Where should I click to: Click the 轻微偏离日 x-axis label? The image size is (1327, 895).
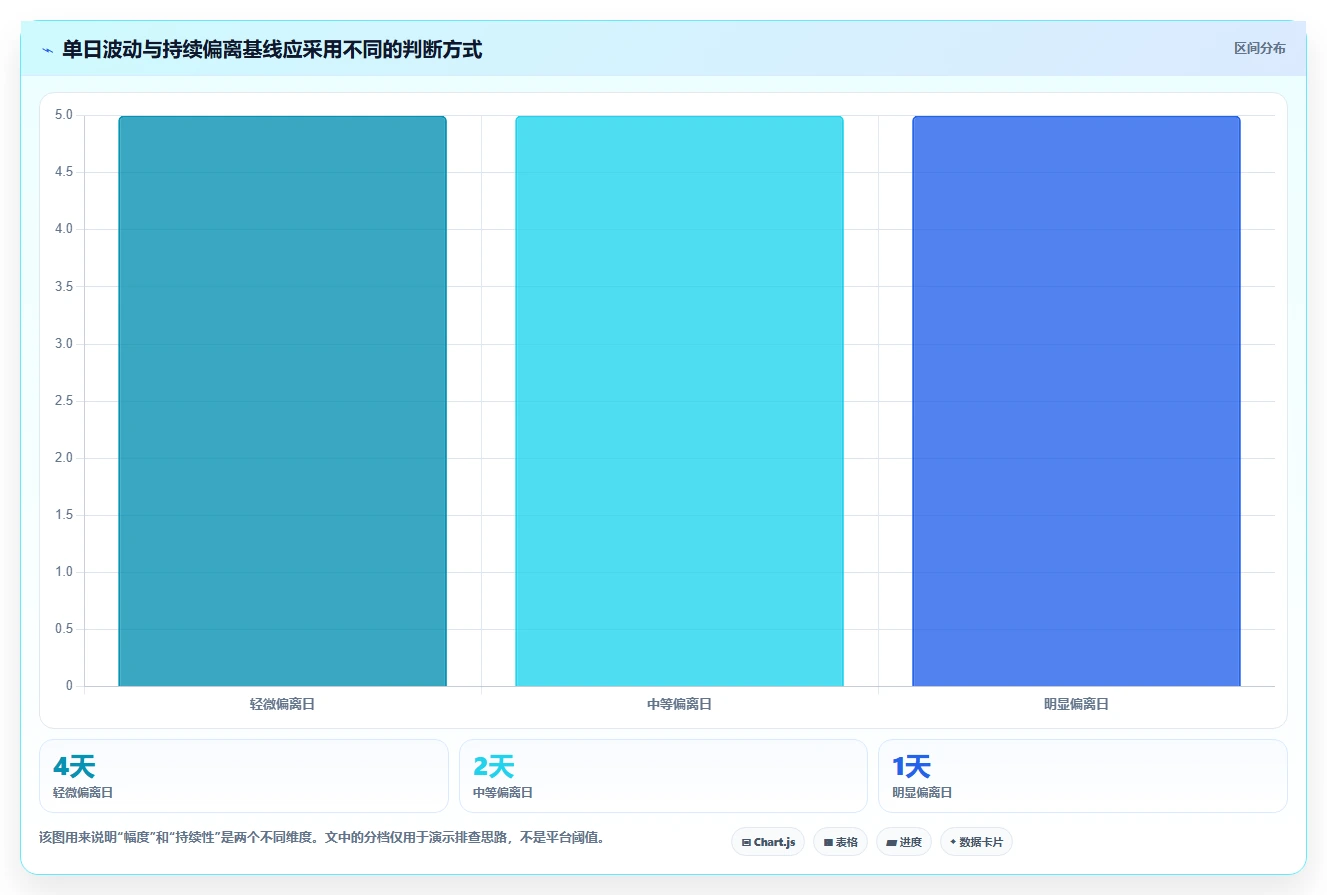[x=282, y=704]
